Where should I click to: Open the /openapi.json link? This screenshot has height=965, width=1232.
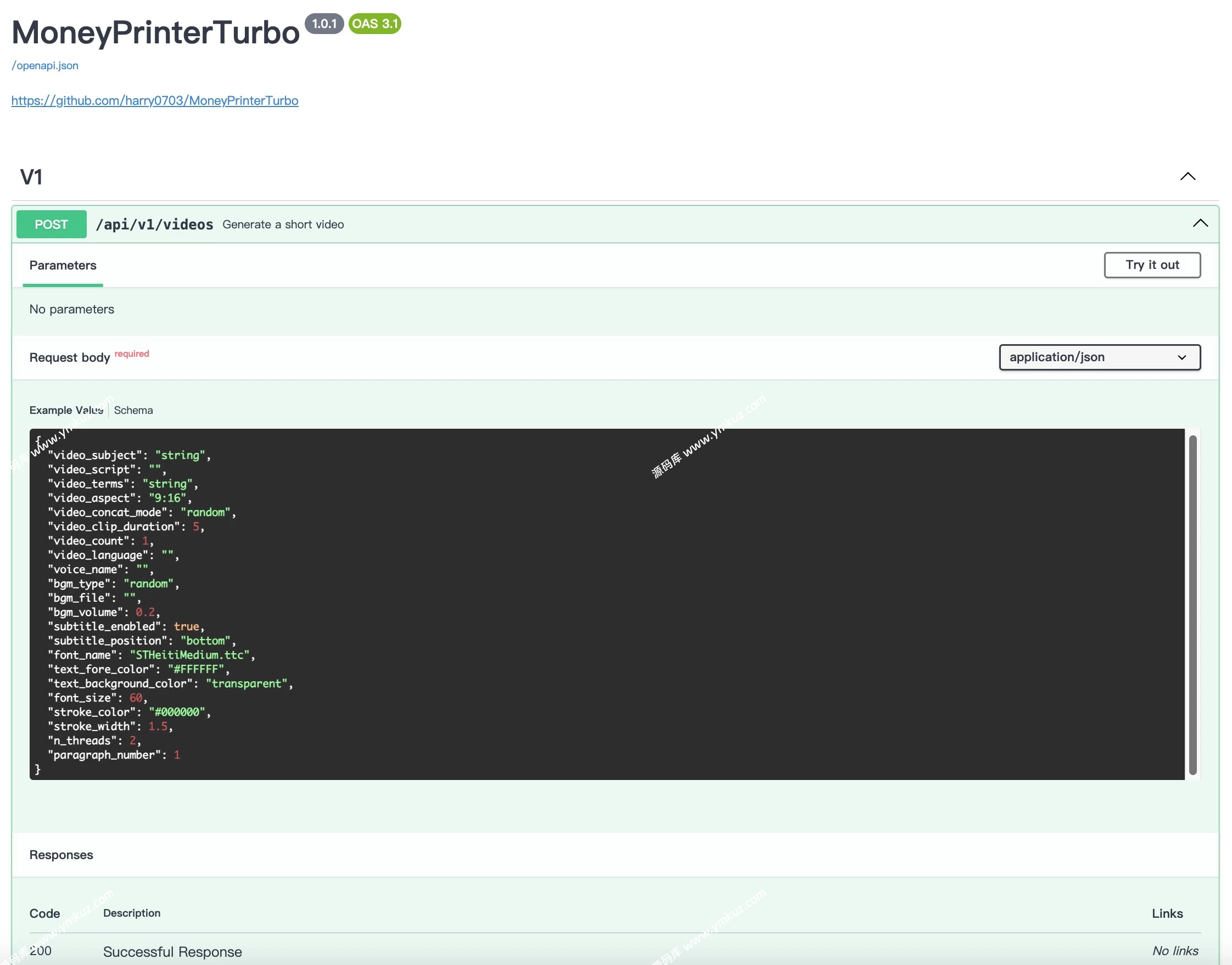point(45,65)
